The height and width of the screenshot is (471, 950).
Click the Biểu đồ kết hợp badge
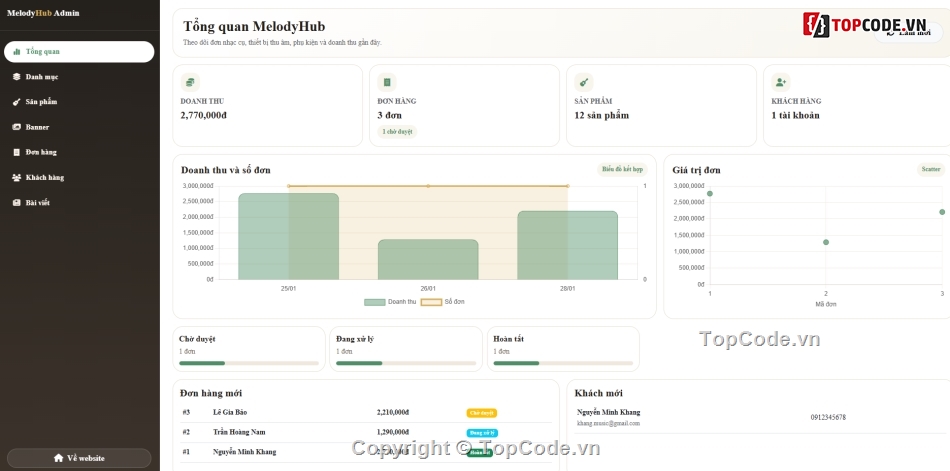click(622, 169)
